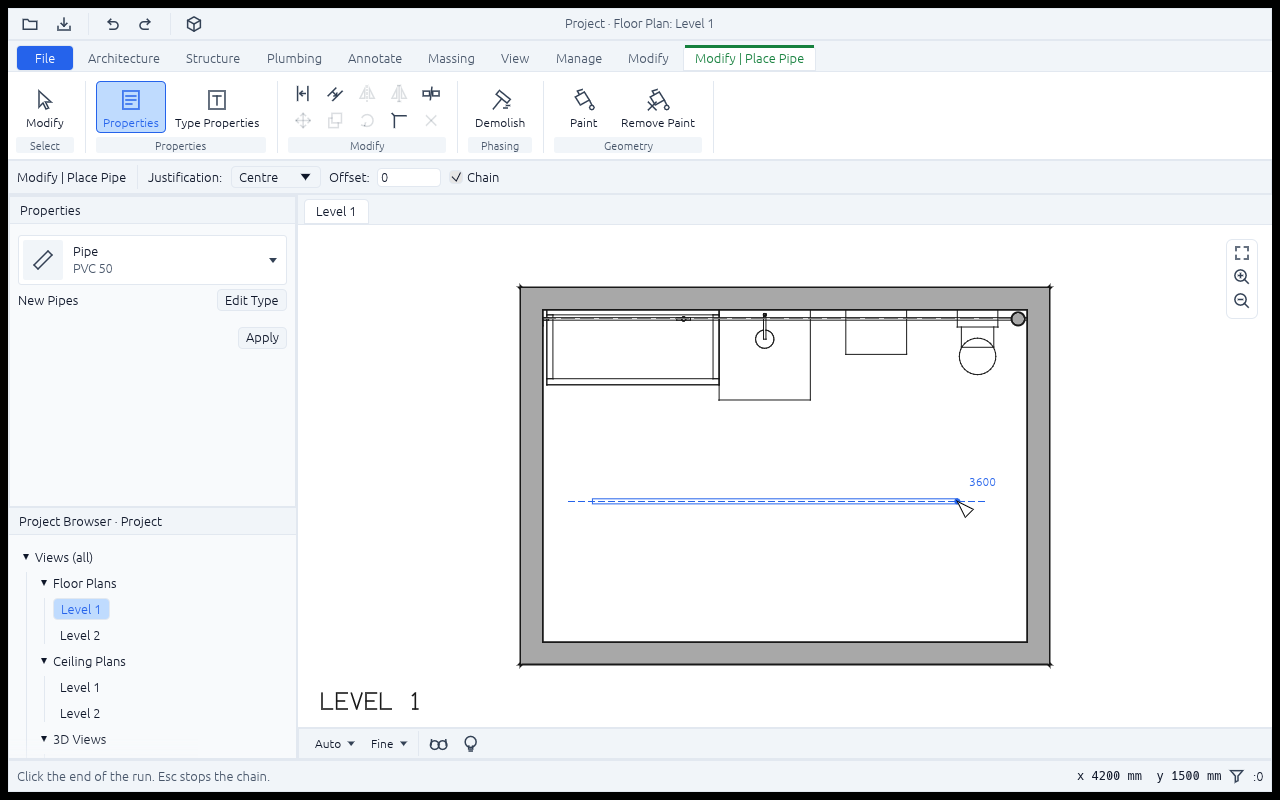Toggle the Properties palette button

click(131, 108)
